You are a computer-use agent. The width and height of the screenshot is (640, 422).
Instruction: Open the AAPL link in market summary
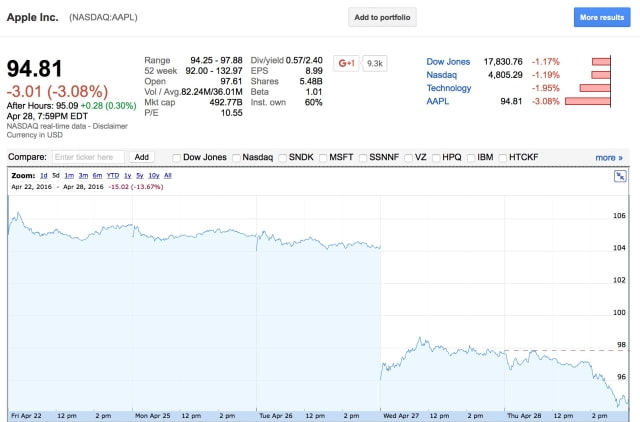(x=438, y=101)
